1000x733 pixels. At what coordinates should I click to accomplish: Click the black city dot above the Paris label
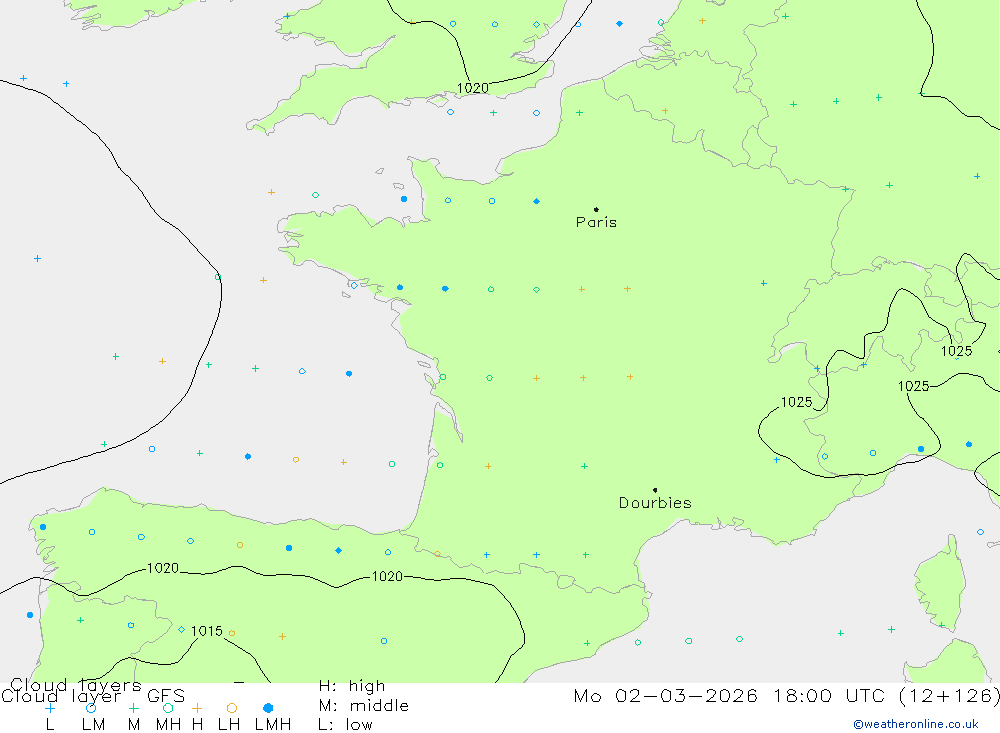point(596,209)
